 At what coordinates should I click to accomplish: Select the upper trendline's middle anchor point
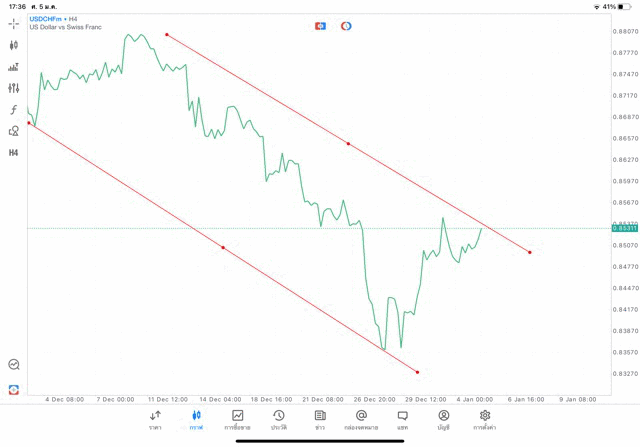tap(348, 144)
